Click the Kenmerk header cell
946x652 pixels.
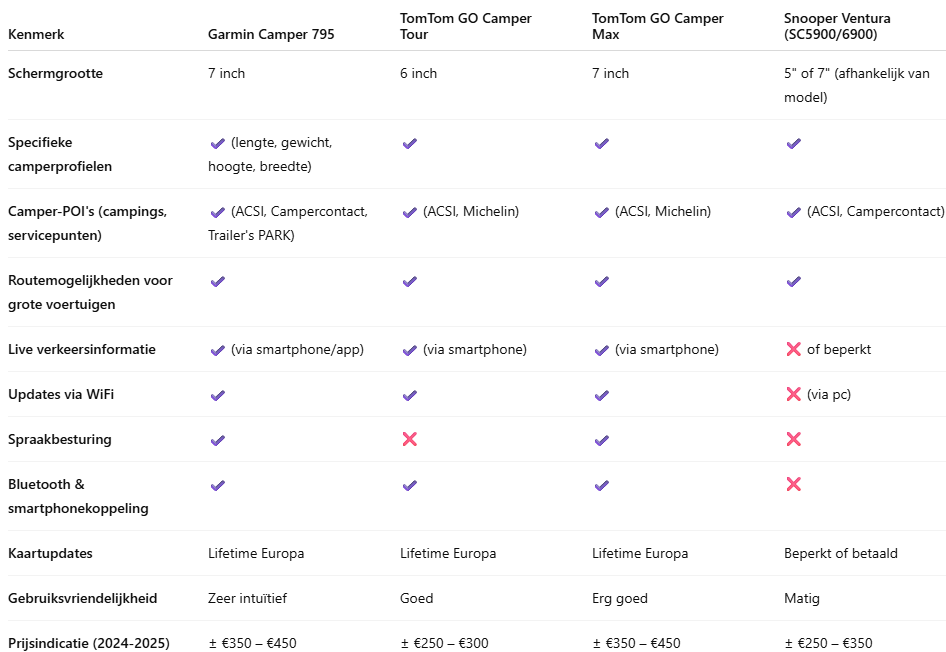(36, 34)
